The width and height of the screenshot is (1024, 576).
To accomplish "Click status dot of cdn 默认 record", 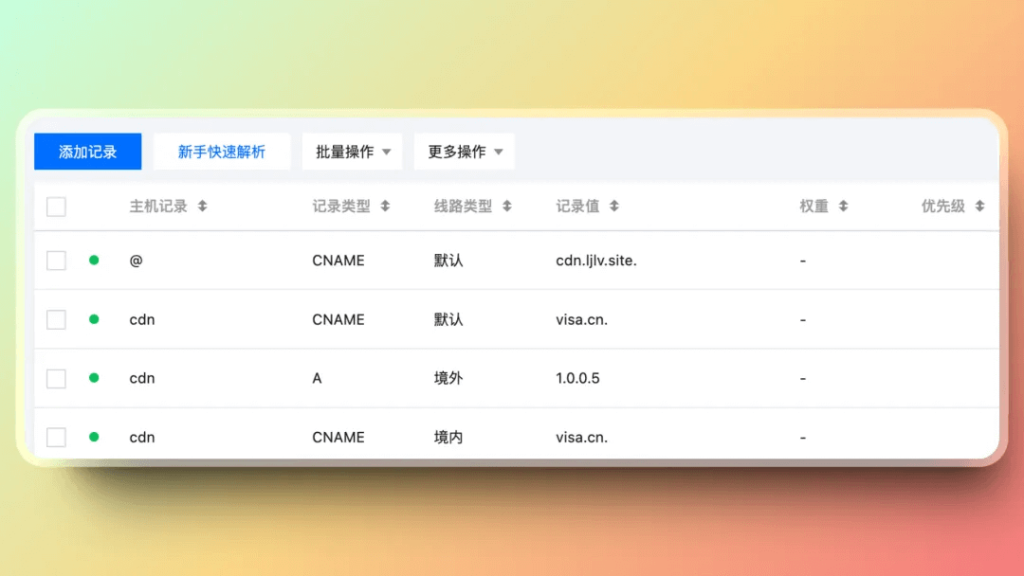I will pyautogui.click(x=94, y=319).
